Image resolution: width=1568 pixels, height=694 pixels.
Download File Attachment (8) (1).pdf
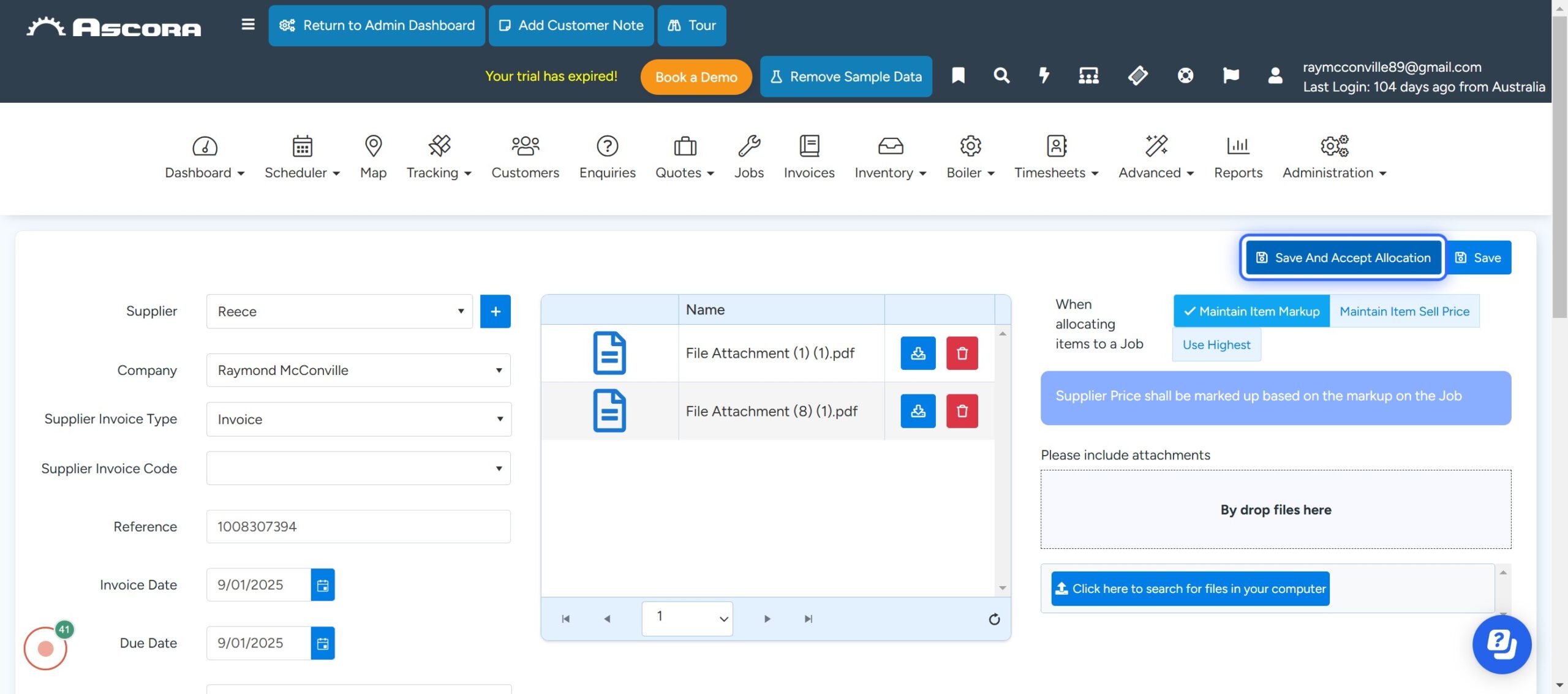[x=918, y=410]
